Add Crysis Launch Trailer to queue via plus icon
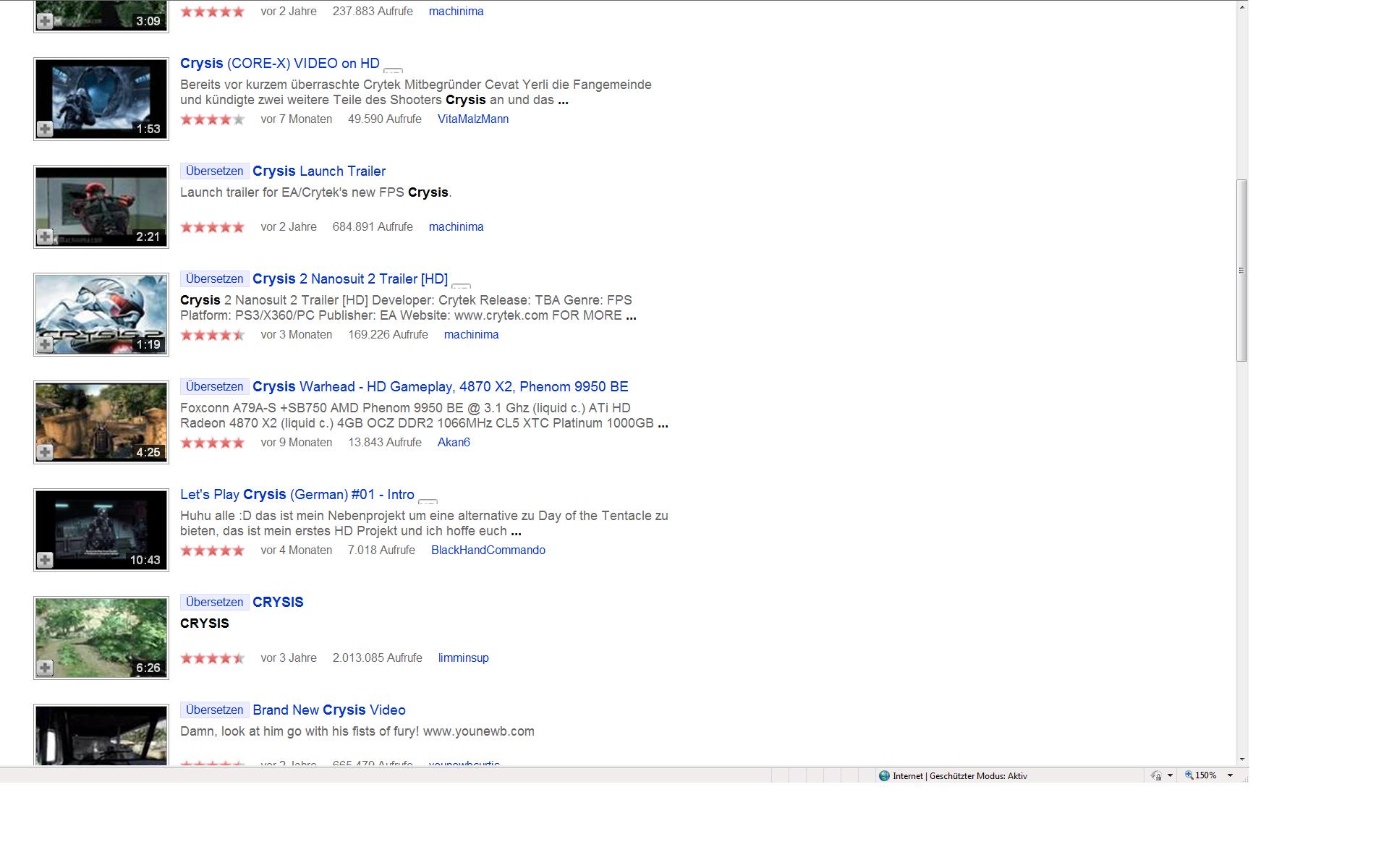1389x868 pixels. point(45,237)
